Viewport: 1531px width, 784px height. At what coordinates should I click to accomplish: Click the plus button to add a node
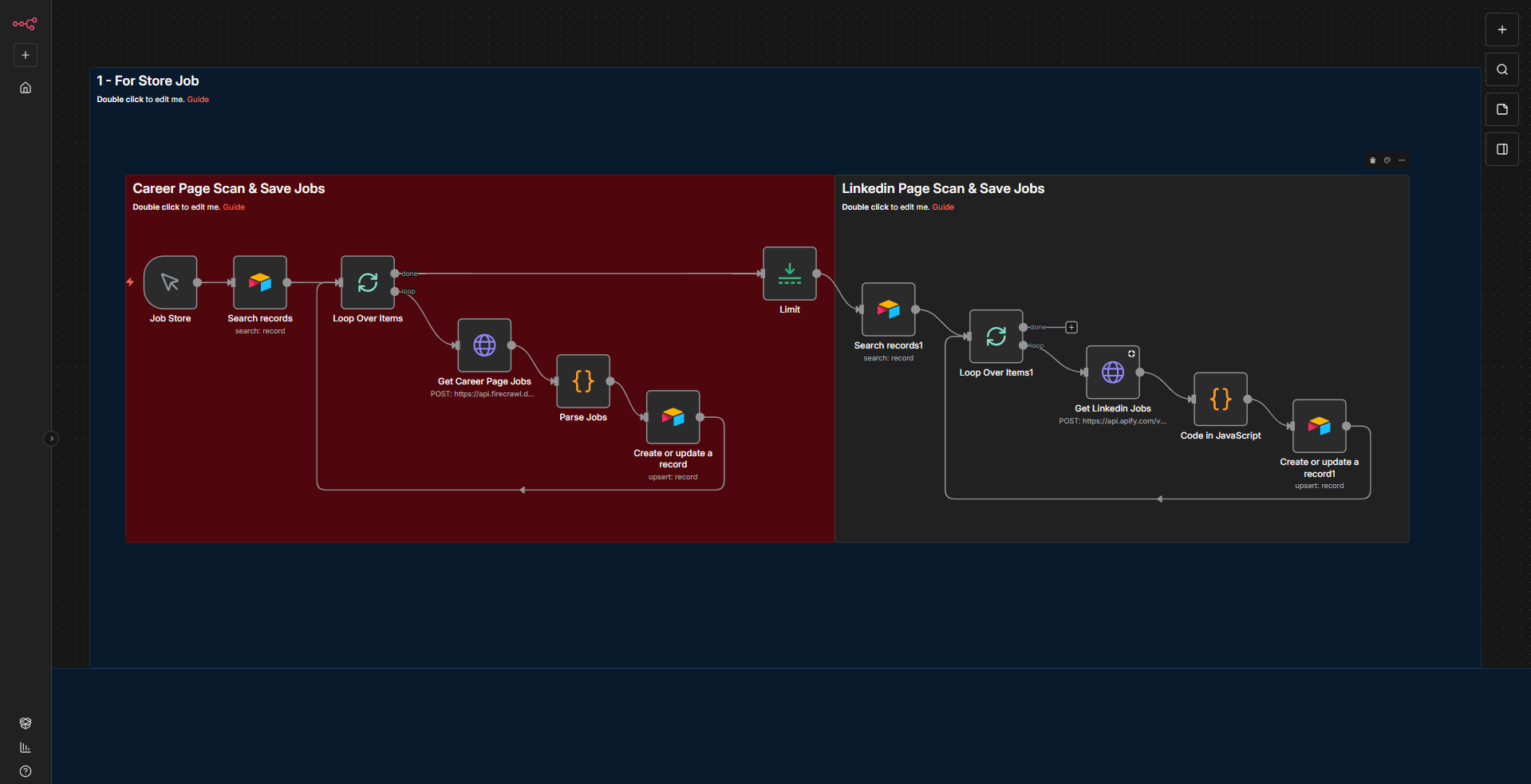click(1501, 30)
